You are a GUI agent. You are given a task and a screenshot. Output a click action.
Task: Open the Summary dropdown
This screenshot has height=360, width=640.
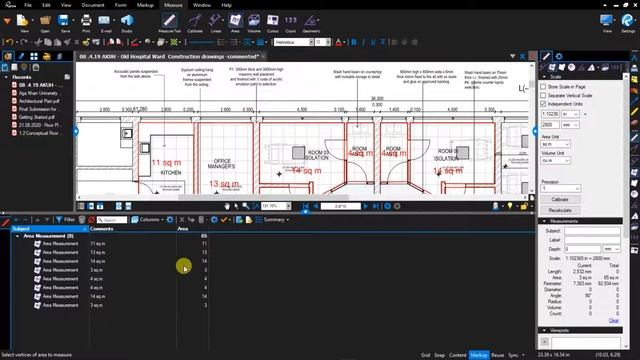[x=272, y=220]
